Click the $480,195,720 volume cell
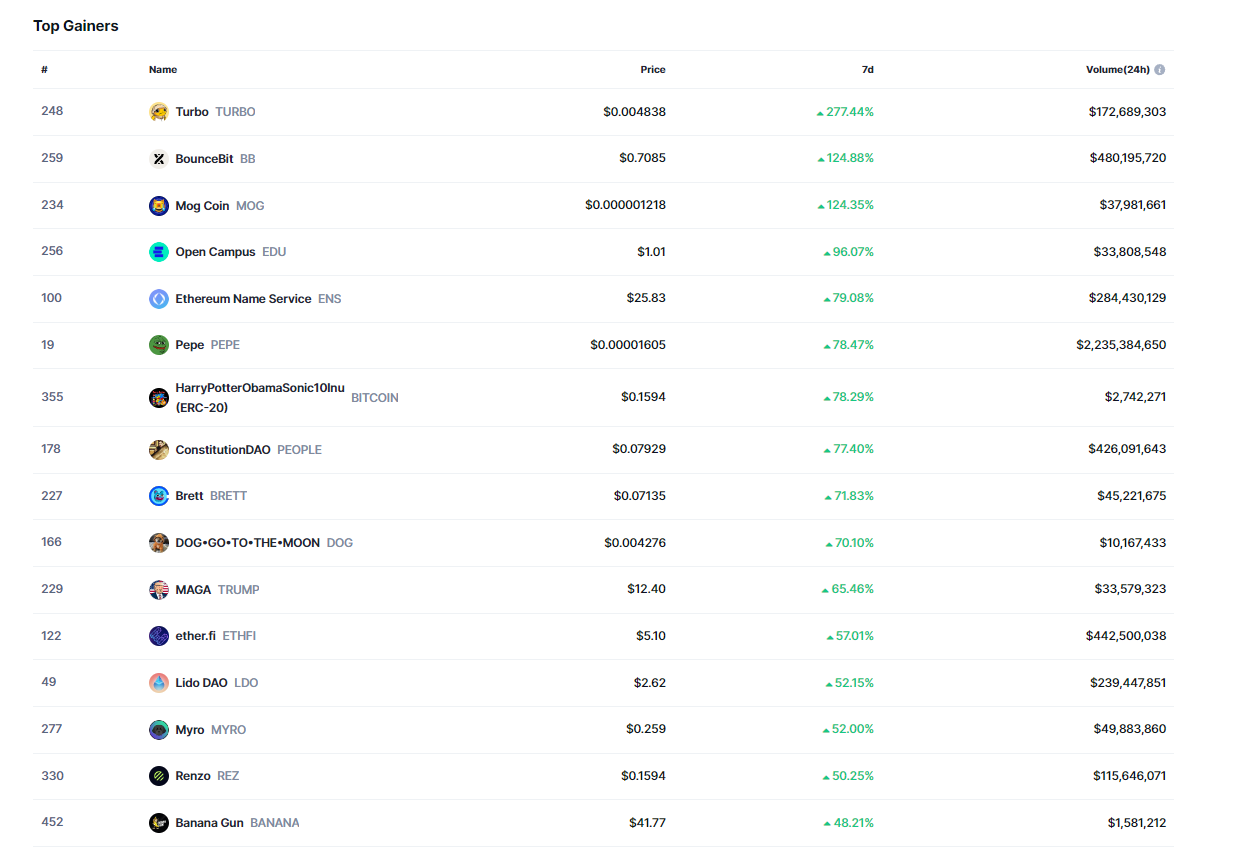Viewport: 1246px width, 848px height. click(1127, 159)
